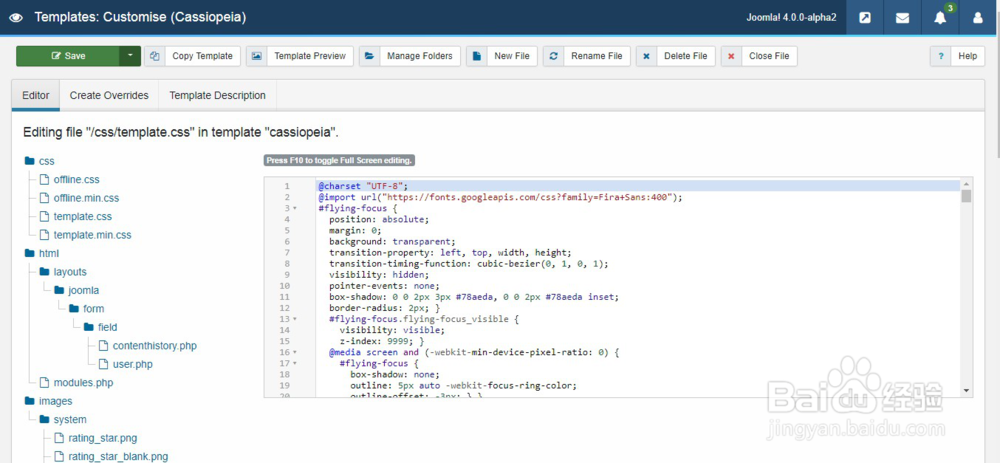Viewport: 1000px width, 463px height.
Task: Click the Joomla! 4.0.0-alpha2 version text
Action: [x=791, y=18]
